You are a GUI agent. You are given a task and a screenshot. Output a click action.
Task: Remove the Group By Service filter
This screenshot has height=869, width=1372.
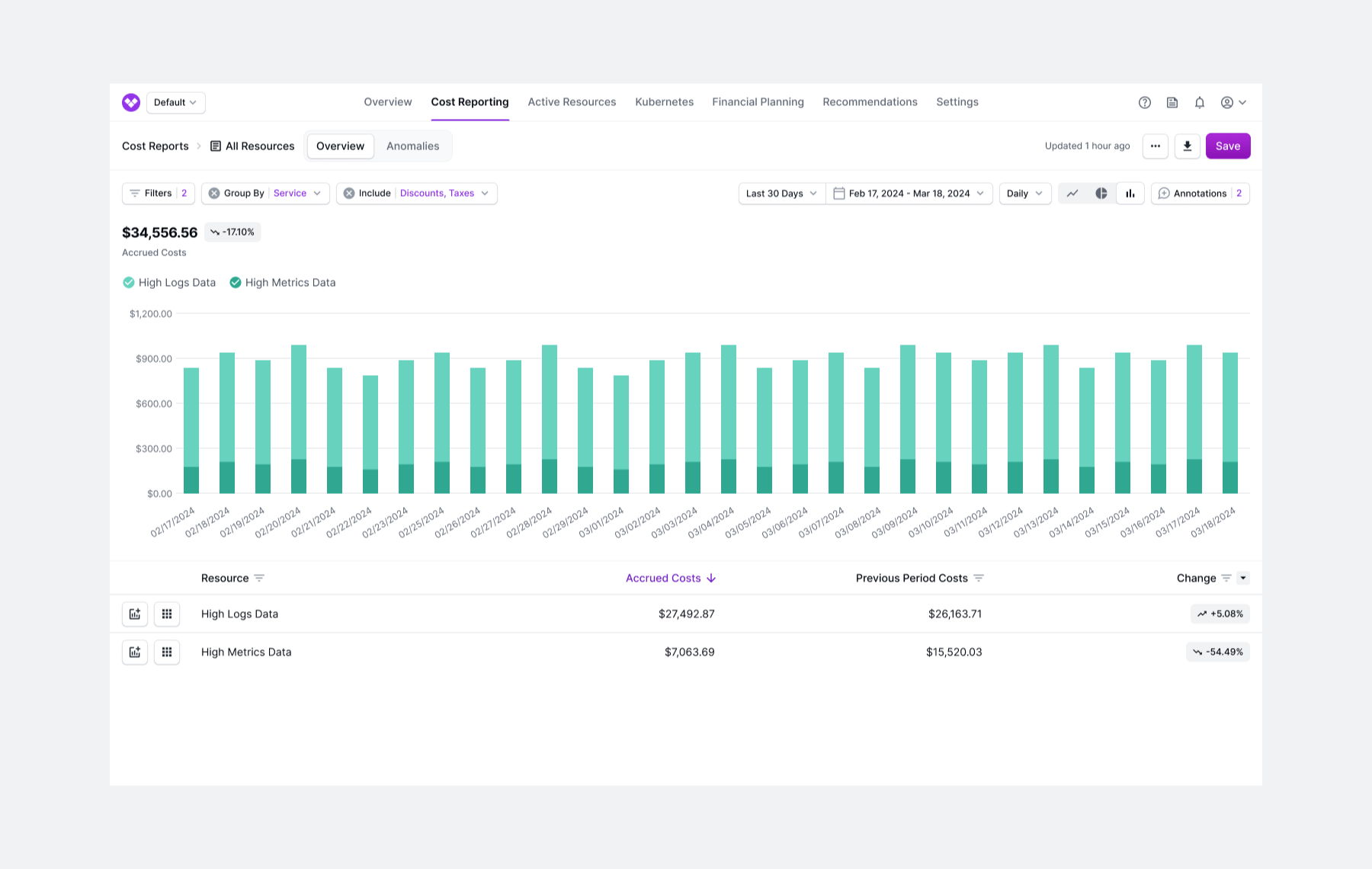(214, 194)
